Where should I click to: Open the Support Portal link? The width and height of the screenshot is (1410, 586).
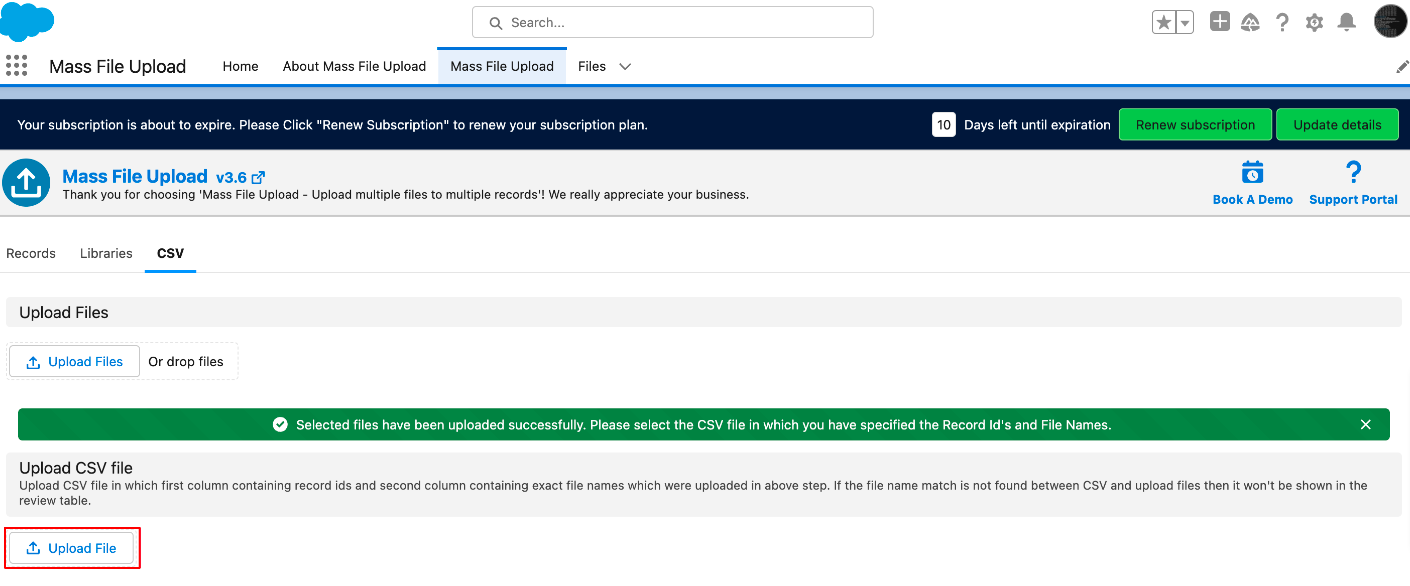(1353, 199)
